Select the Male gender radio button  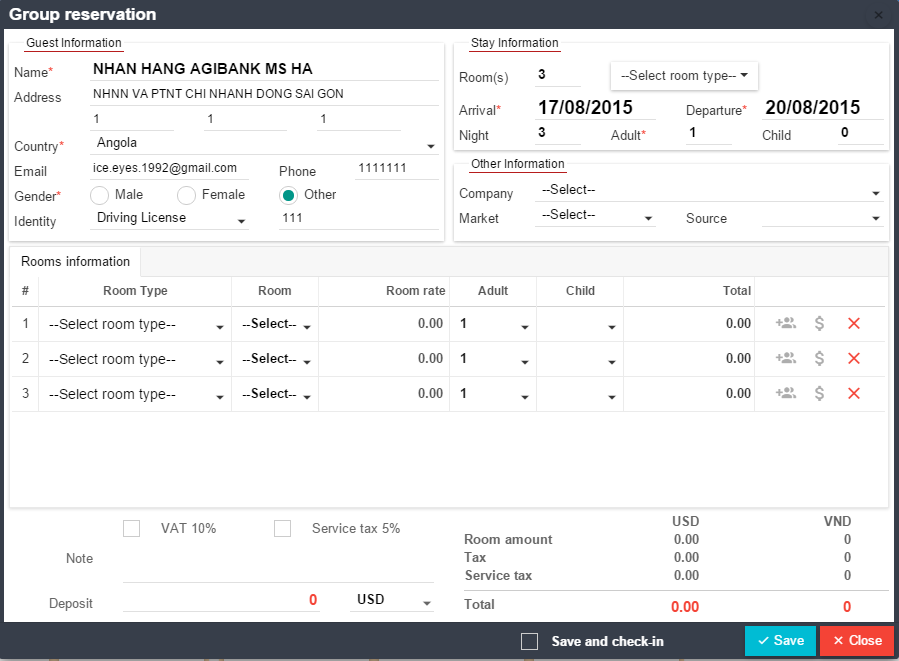99,195
